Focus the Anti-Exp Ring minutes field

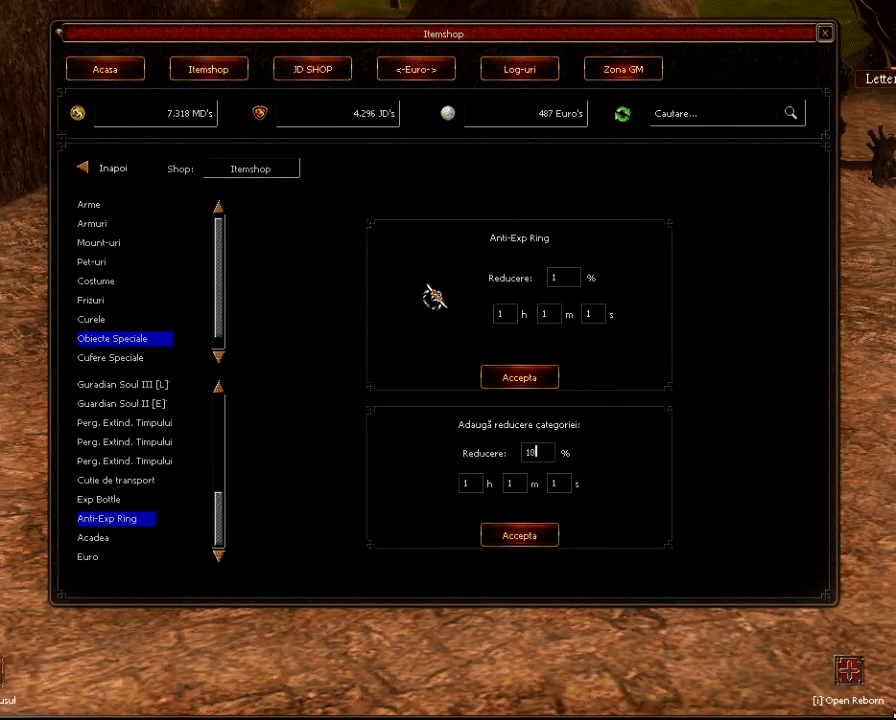pyautogui.click(x=549, y=314)
